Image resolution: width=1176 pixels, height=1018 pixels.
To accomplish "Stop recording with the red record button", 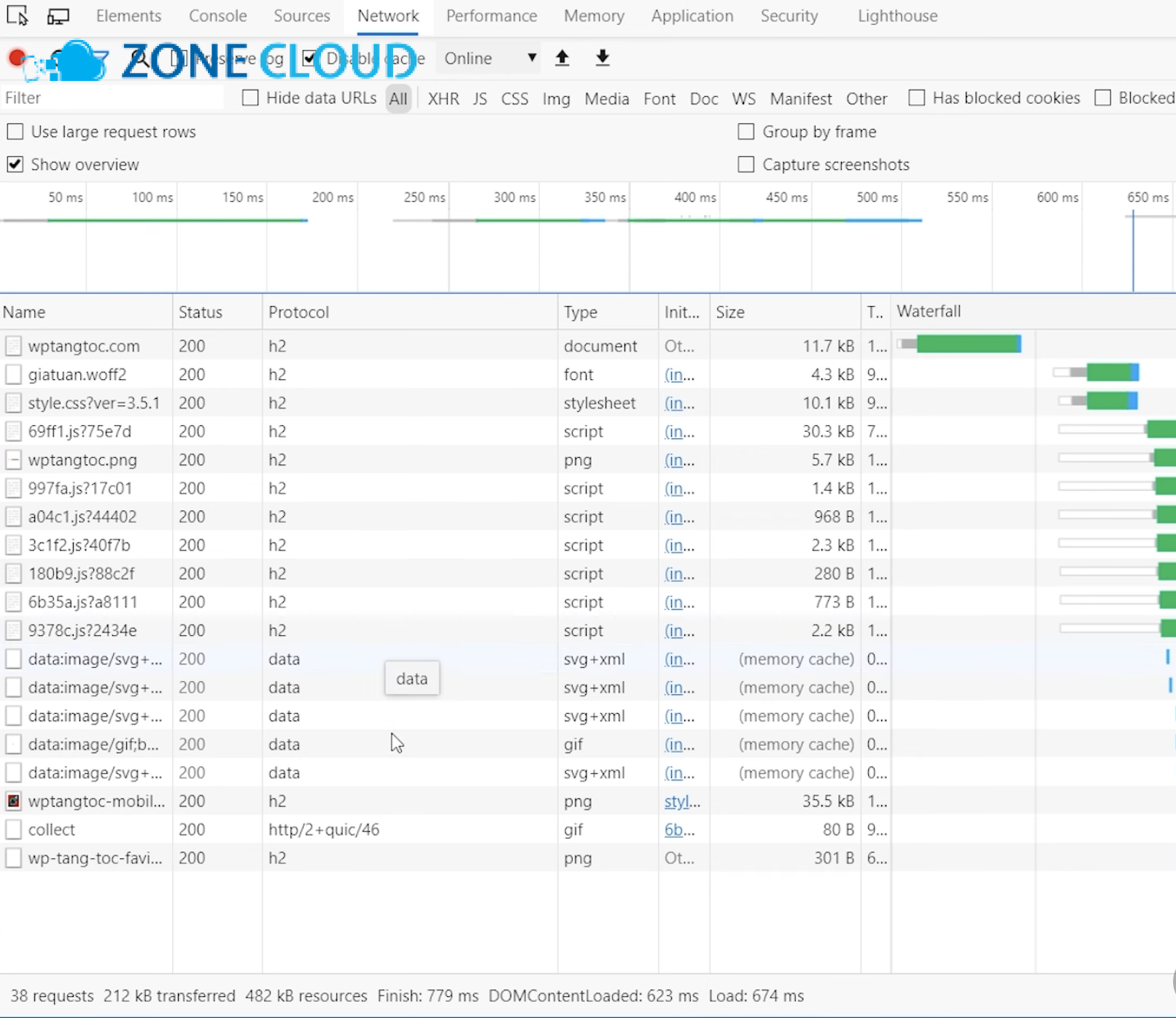I will (17, 57).
